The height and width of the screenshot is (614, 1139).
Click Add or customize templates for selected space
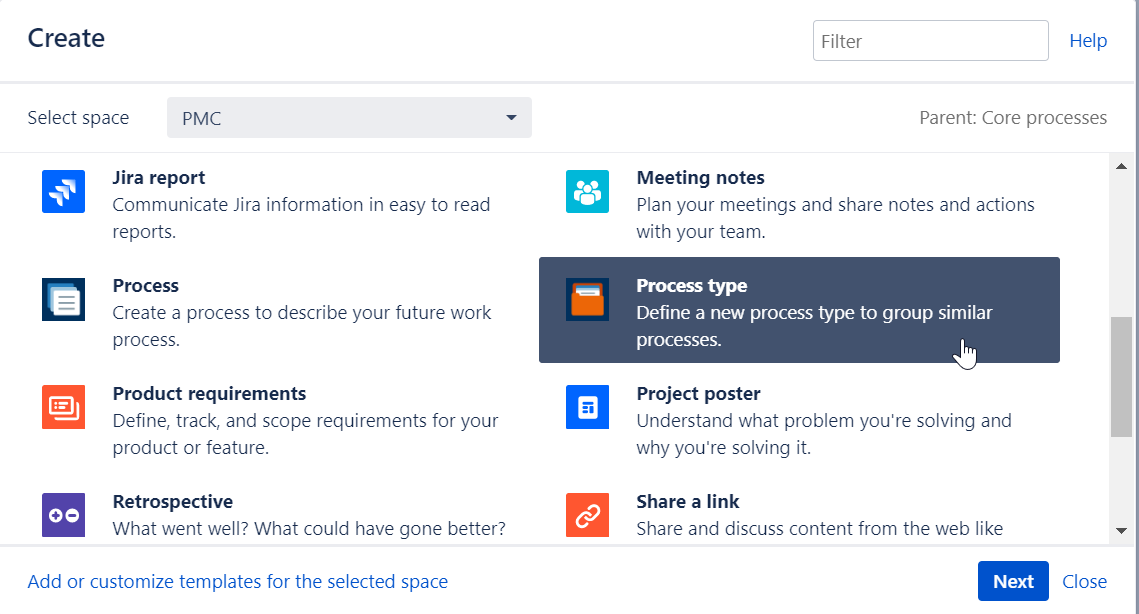pyautogui.click(x=238, y=581)
